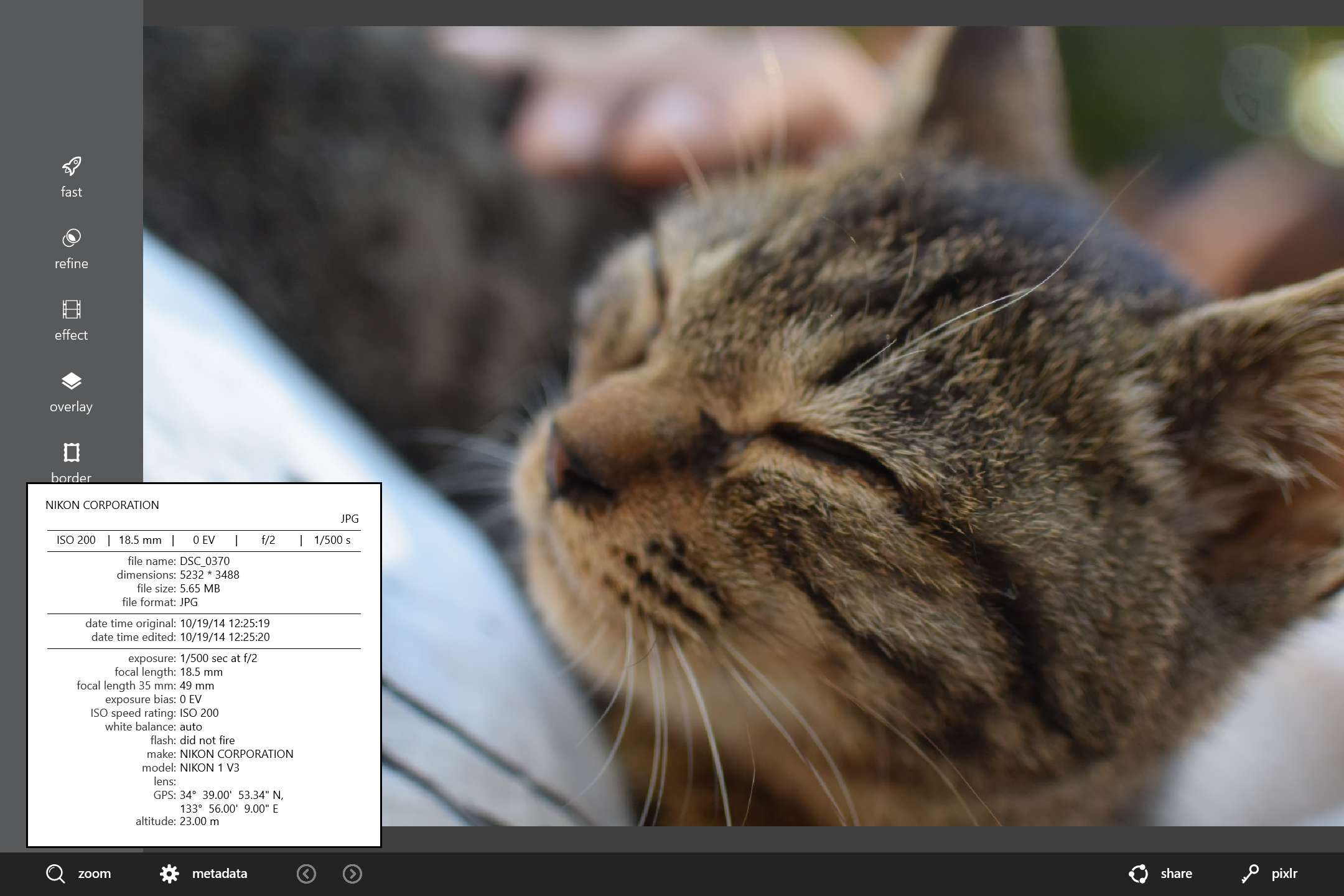Viewport: 1344px width, 896px height.
Task: Click the file name value DSC_0370
Action: 205,561
